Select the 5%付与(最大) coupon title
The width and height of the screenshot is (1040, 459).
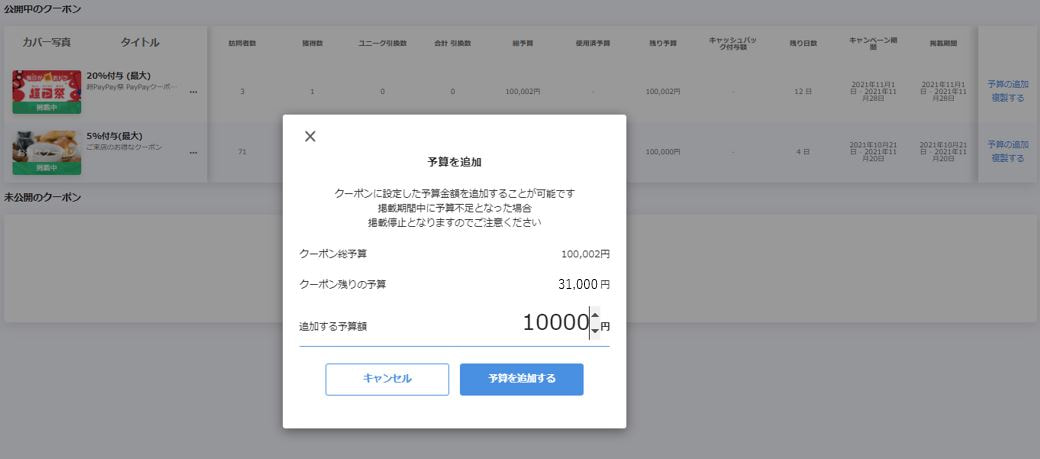(115, 136)
